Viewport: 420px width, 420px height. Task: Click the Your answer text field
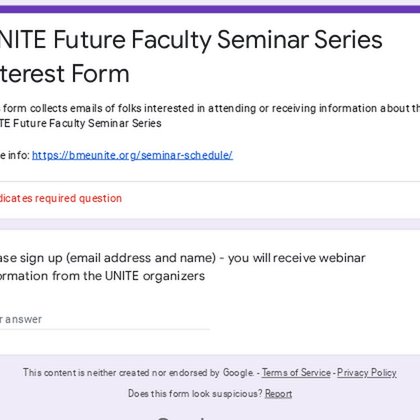point(105,319)
